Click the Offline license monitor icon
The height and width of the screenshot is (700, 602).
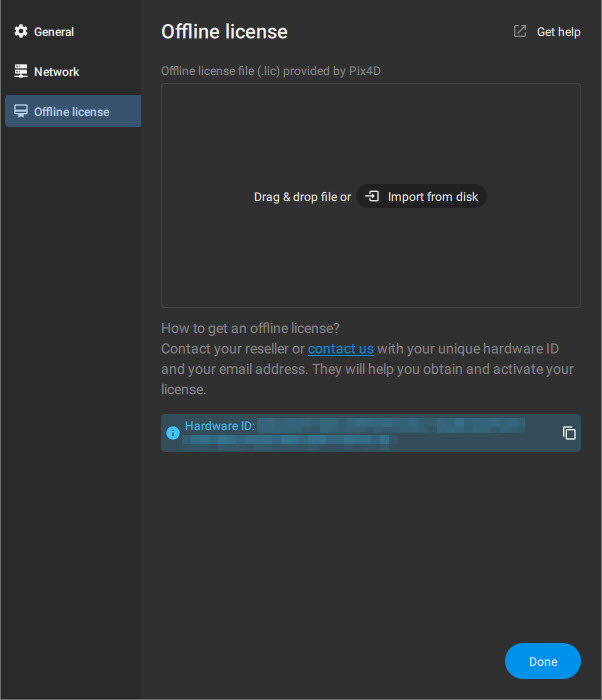click(21, 112)
